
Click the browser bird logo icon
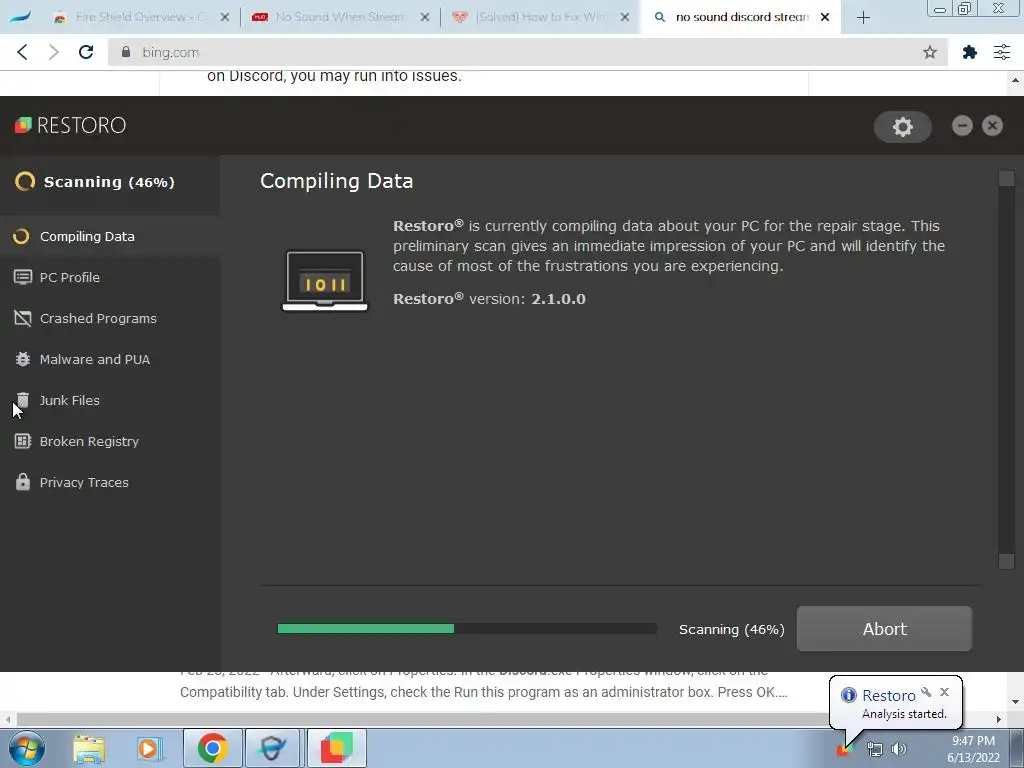20,16
